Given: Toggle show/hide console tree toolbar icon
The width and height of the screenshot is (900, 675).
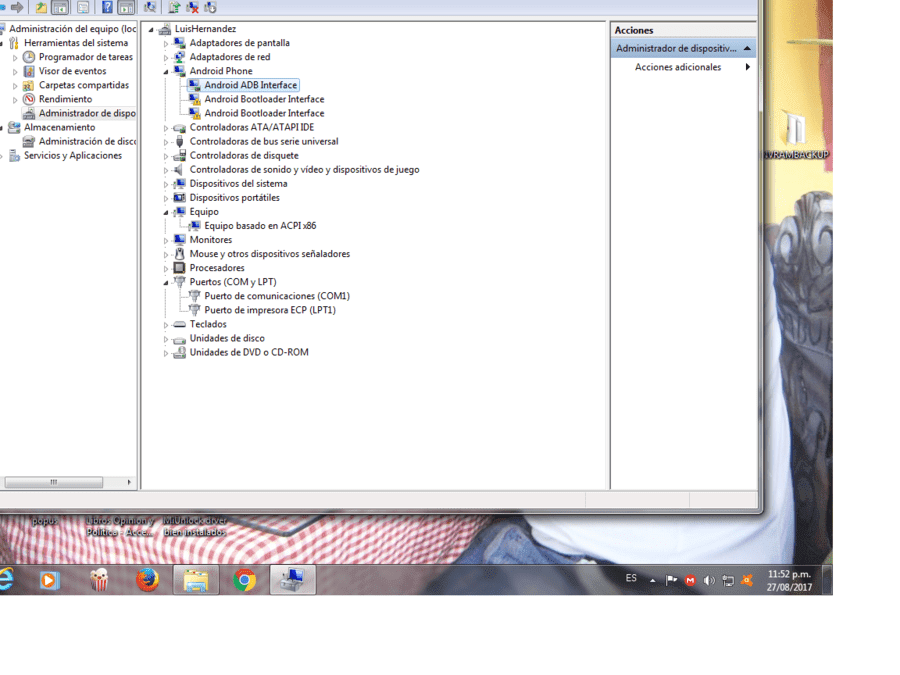Looking at the screenshot, I should [60, 7].
